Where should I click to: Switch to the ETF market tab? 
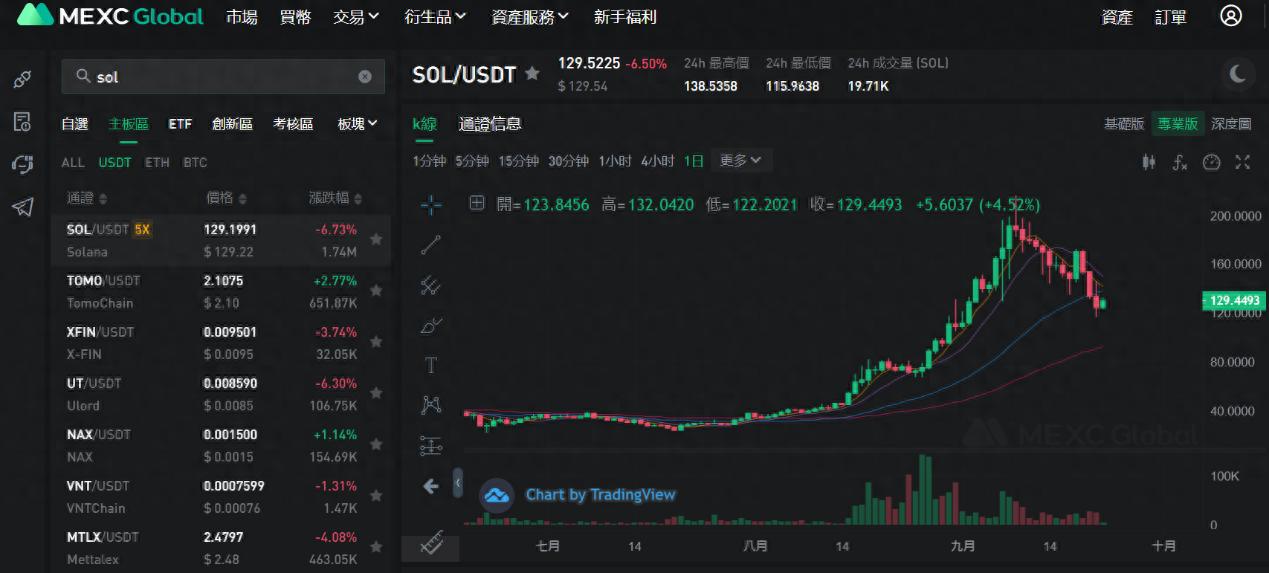pos(180,124)
